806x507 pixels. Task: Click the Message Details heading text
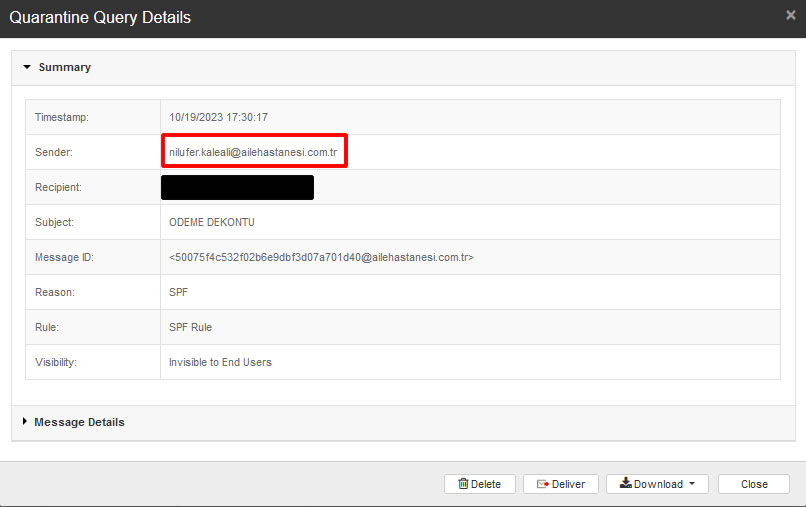click(79, 422)
